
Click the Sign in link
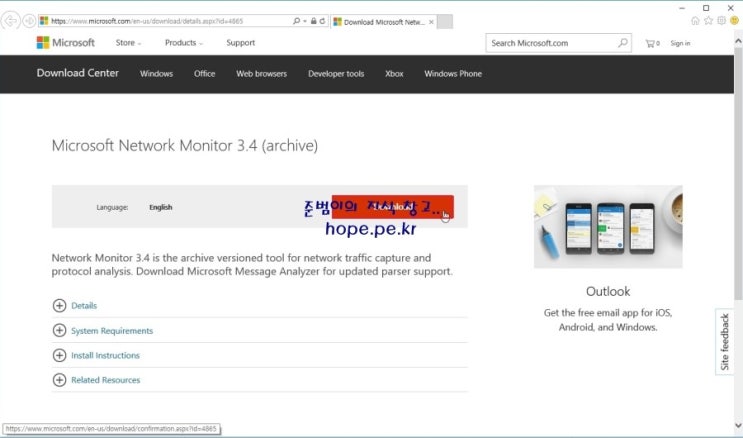680,43
